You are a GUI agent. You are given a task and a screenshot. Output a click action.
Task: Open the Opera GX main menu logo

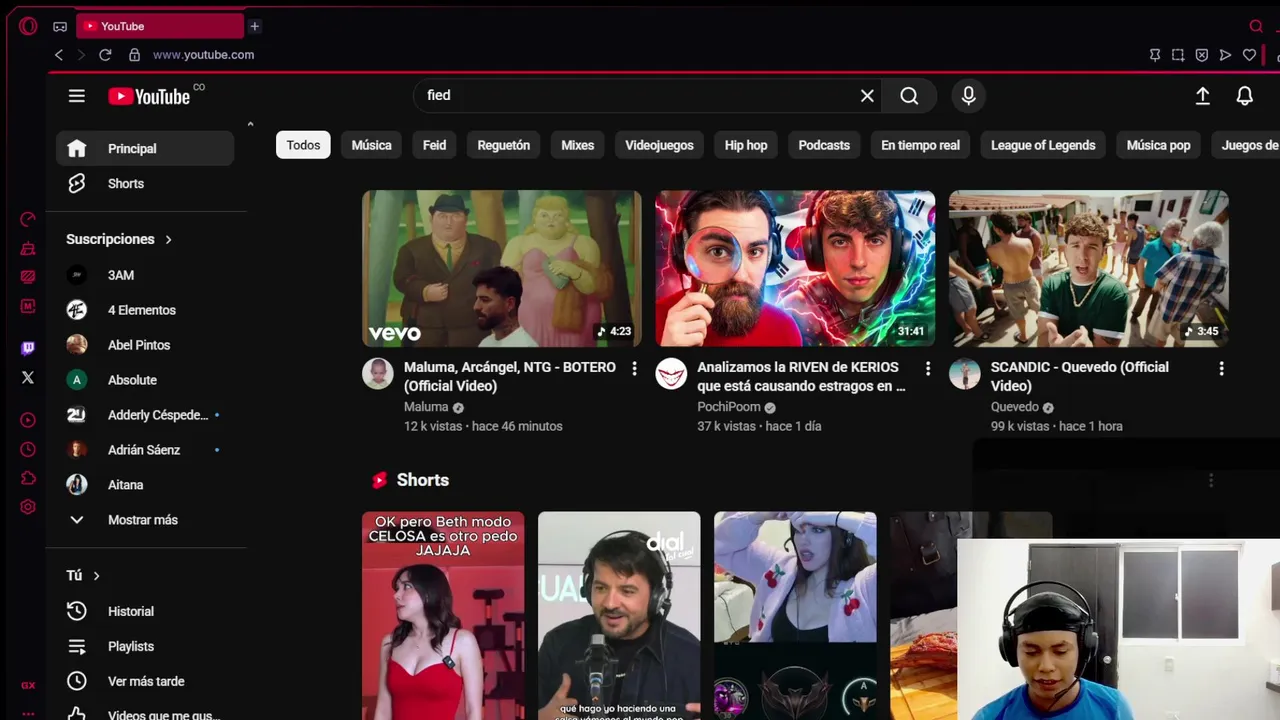coord(28,26)
